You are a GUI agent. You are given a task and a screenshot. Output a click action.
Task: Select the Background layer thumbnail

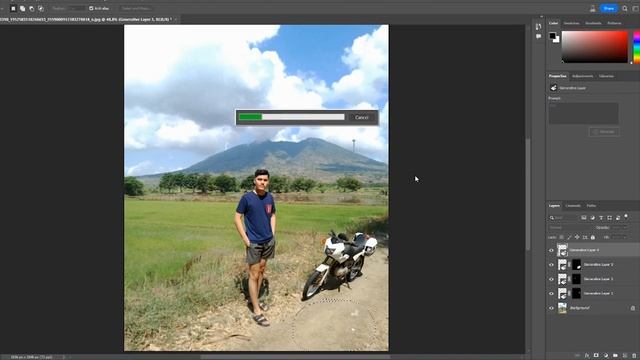tap(562, 308)
